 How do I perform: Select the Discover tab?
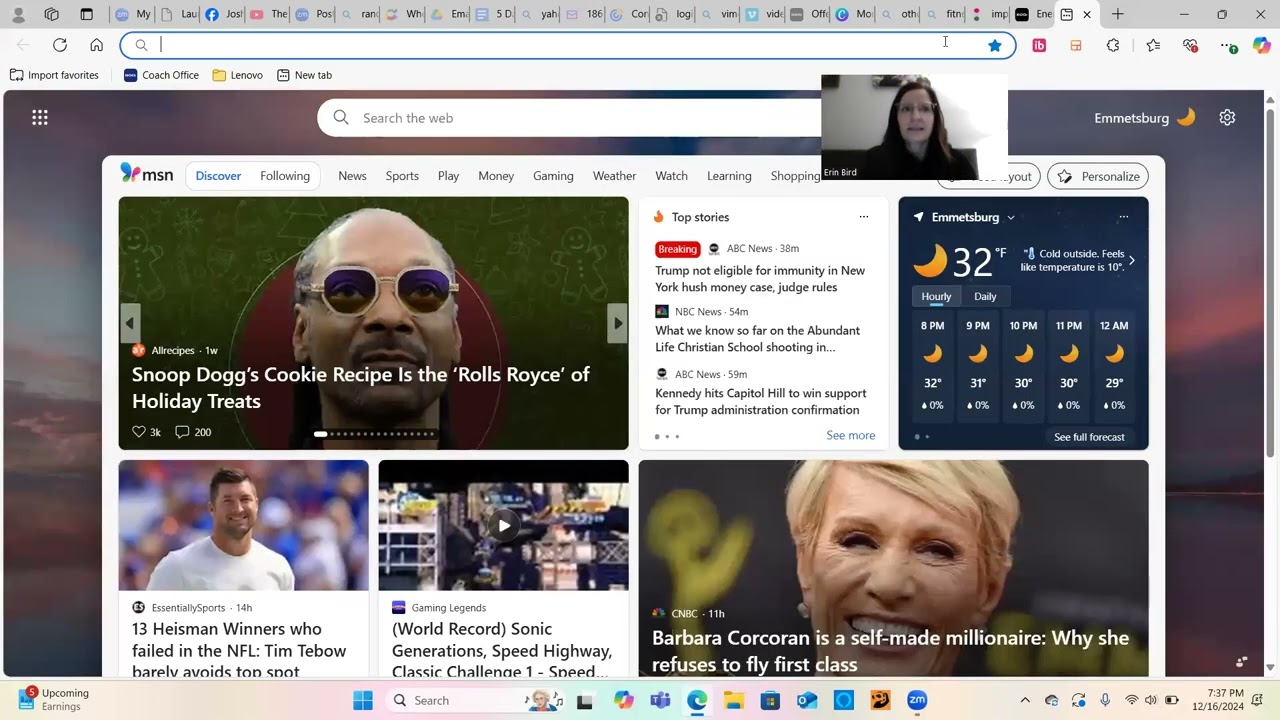[218, 176]
